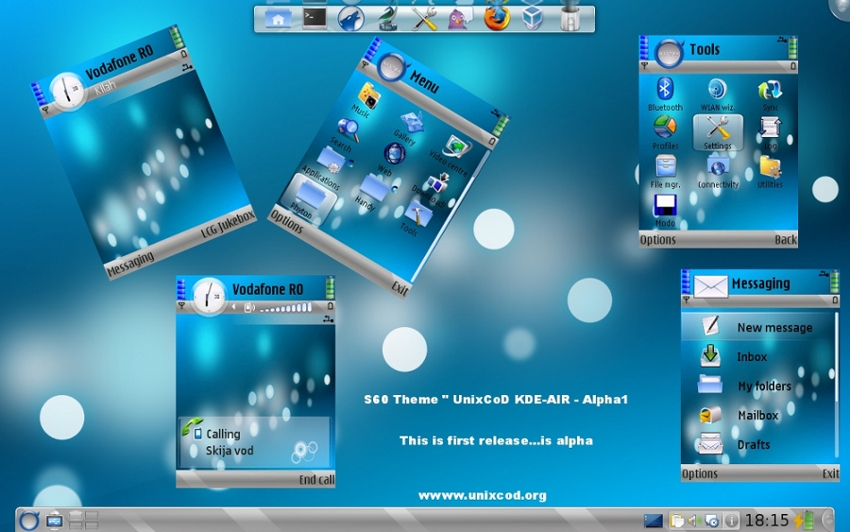850x532 pixels.
Task: Launch the Pidgin purple bird icon
Action: tap(460, 20)
